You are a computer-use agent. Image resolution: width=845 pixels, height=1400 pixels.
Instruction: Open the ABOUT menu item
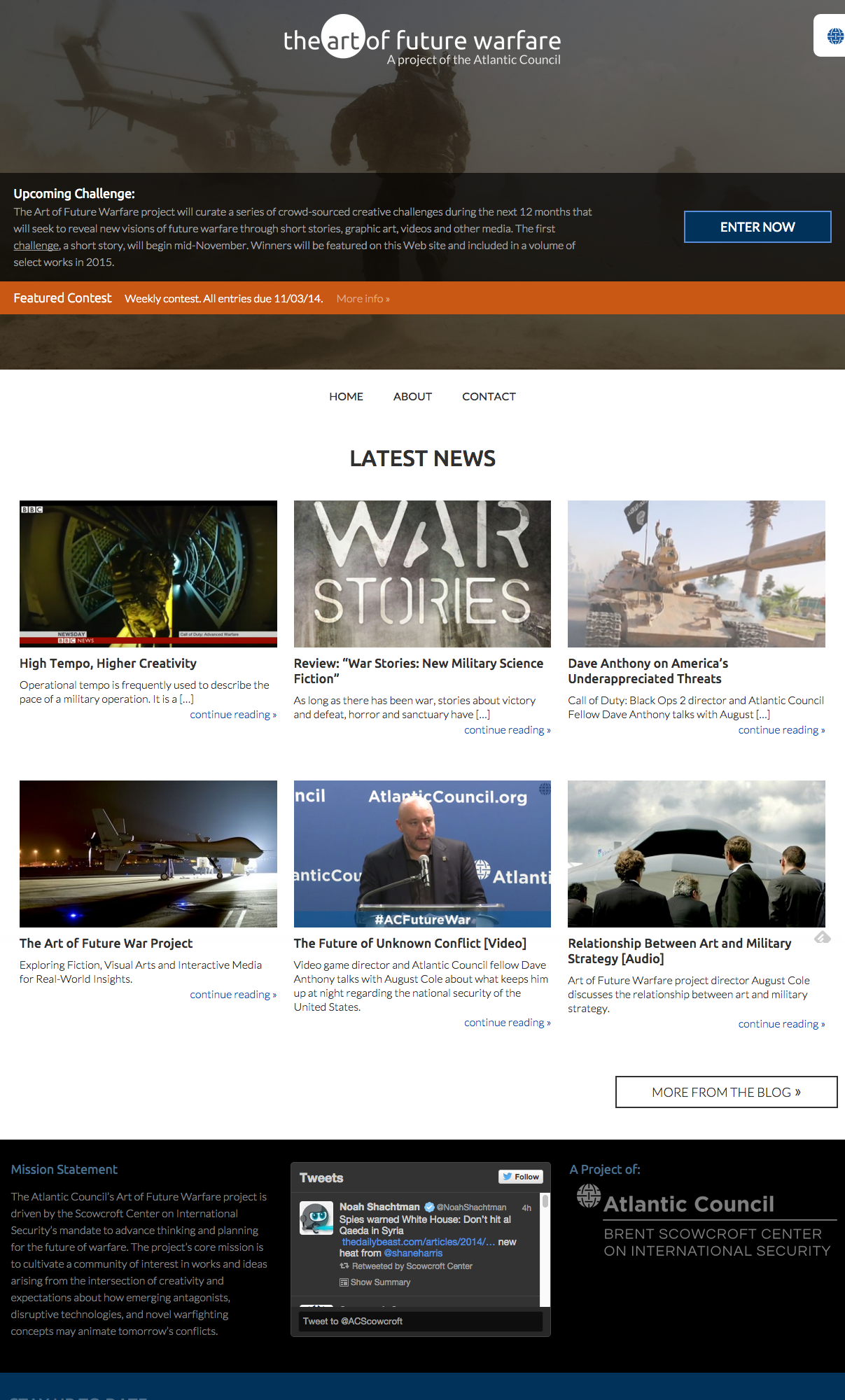(x=412, y=397)
